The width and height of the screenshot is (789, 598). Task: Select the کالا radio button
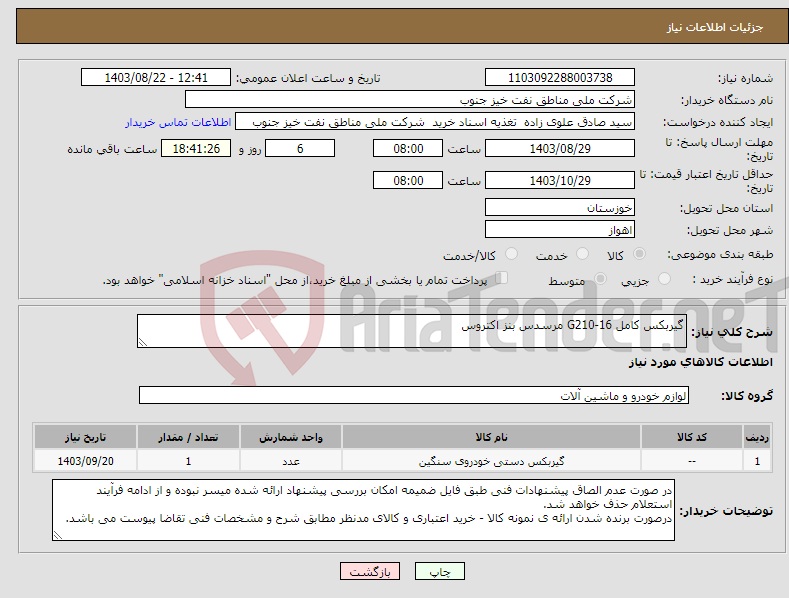tap(639, 254)
